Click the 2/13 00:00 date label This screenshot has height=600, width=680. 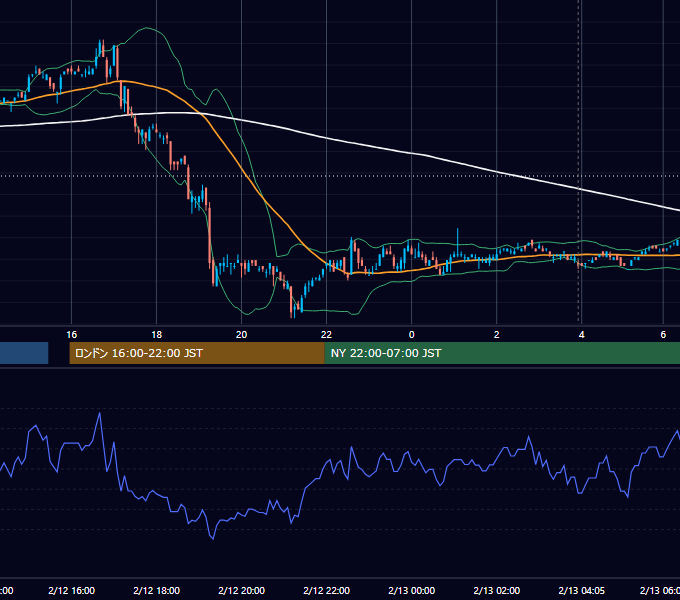pyautogui.click(x=412, y=590)
